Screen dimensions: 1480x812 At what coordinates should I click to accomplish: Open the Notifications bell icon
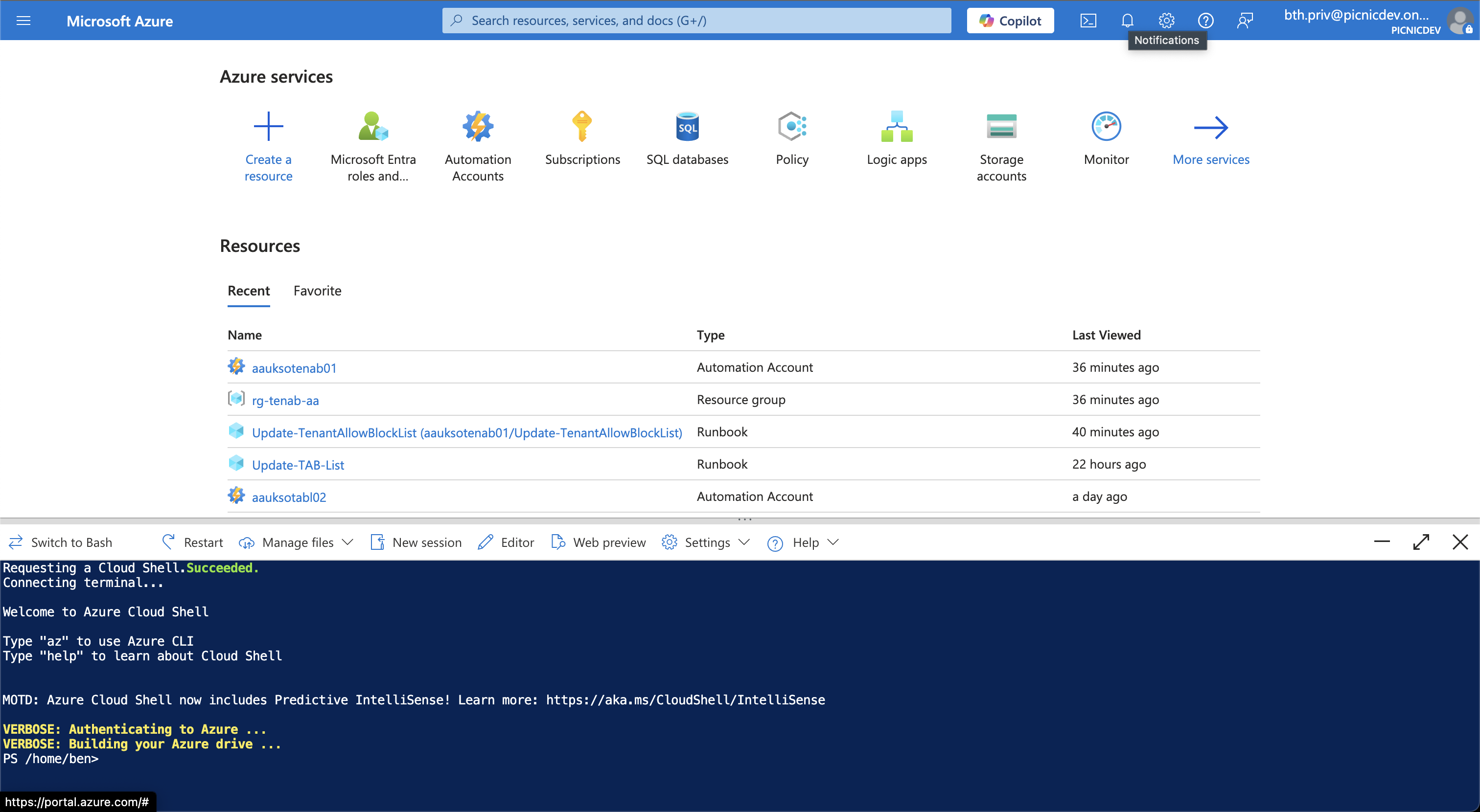click(1127, 21)
